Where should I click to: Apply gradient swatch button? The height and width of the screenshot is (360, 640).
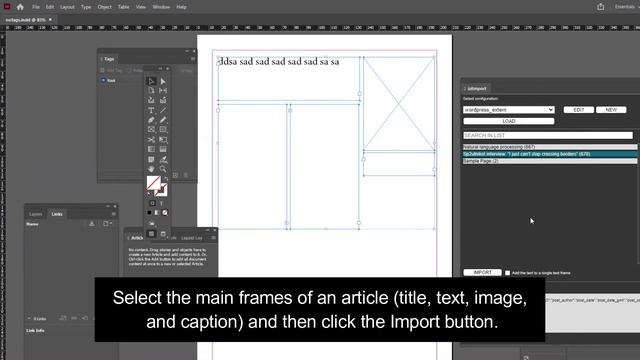point(157,213)
